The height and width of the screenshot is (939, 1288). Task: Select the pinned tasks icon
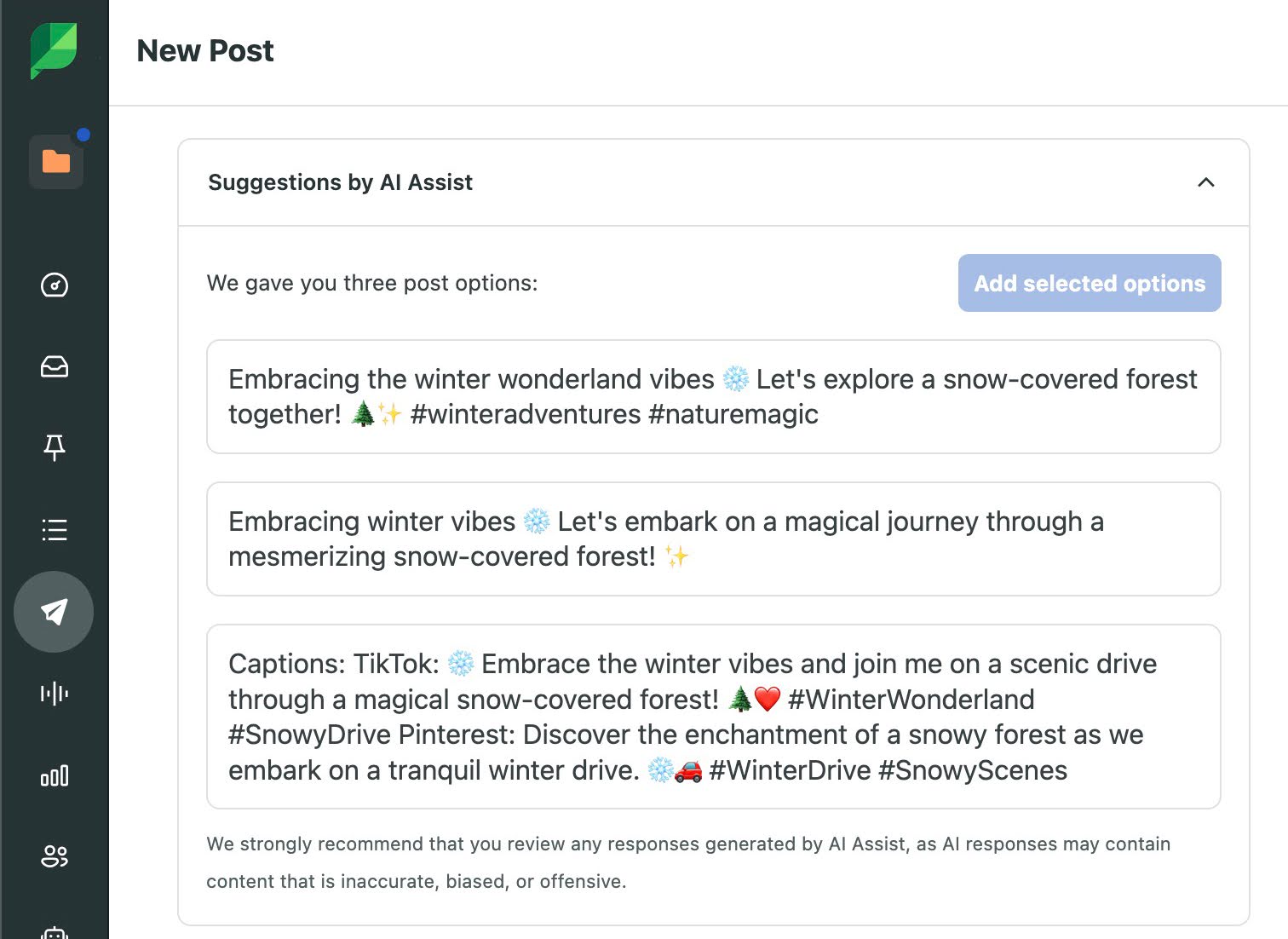pyautogui.click(x=54, y=447)
